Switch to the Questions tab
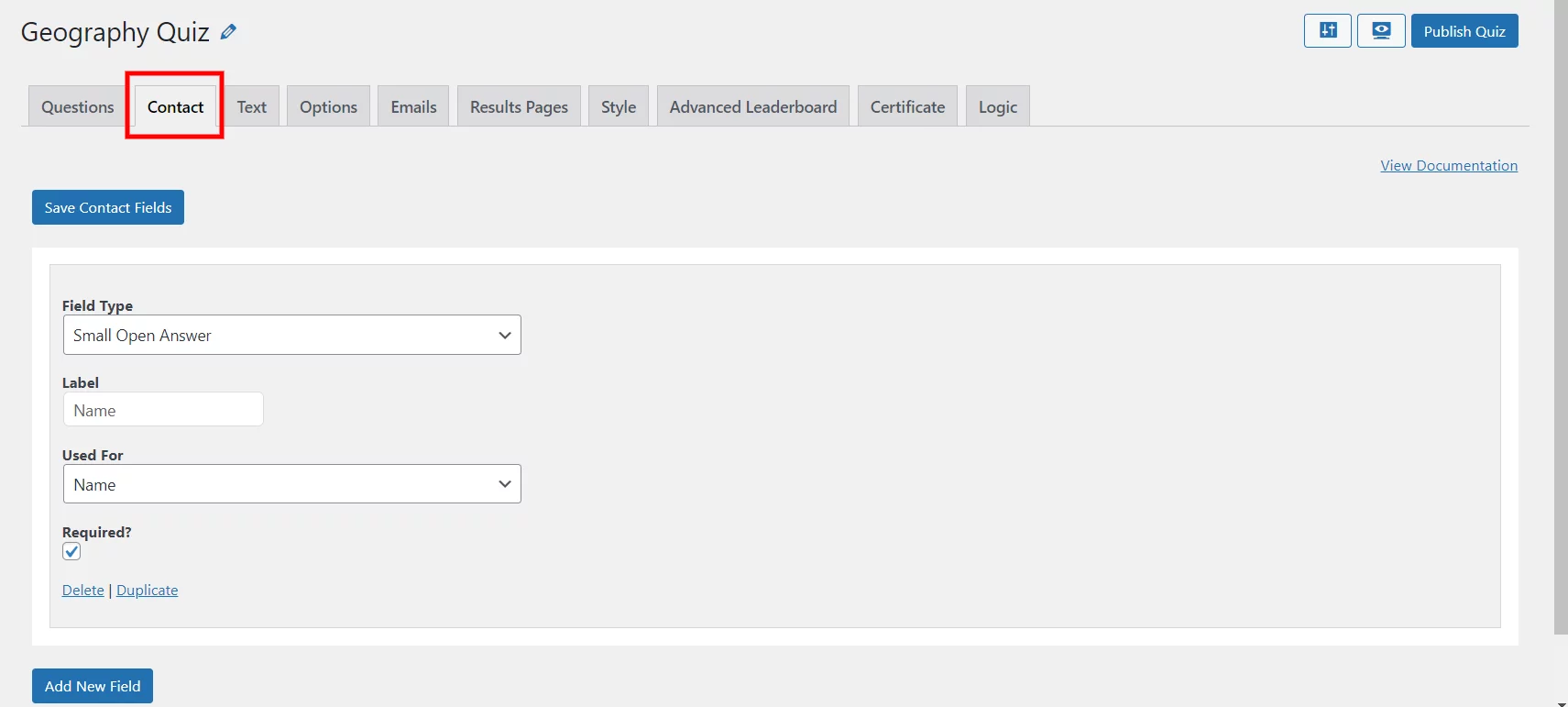The image size is (1568, 707). click(78, 106)
